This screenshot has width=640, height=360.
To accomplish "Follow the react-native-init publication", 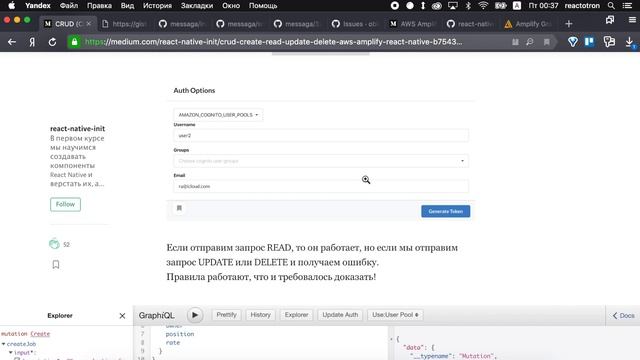I will pos(65,204).
